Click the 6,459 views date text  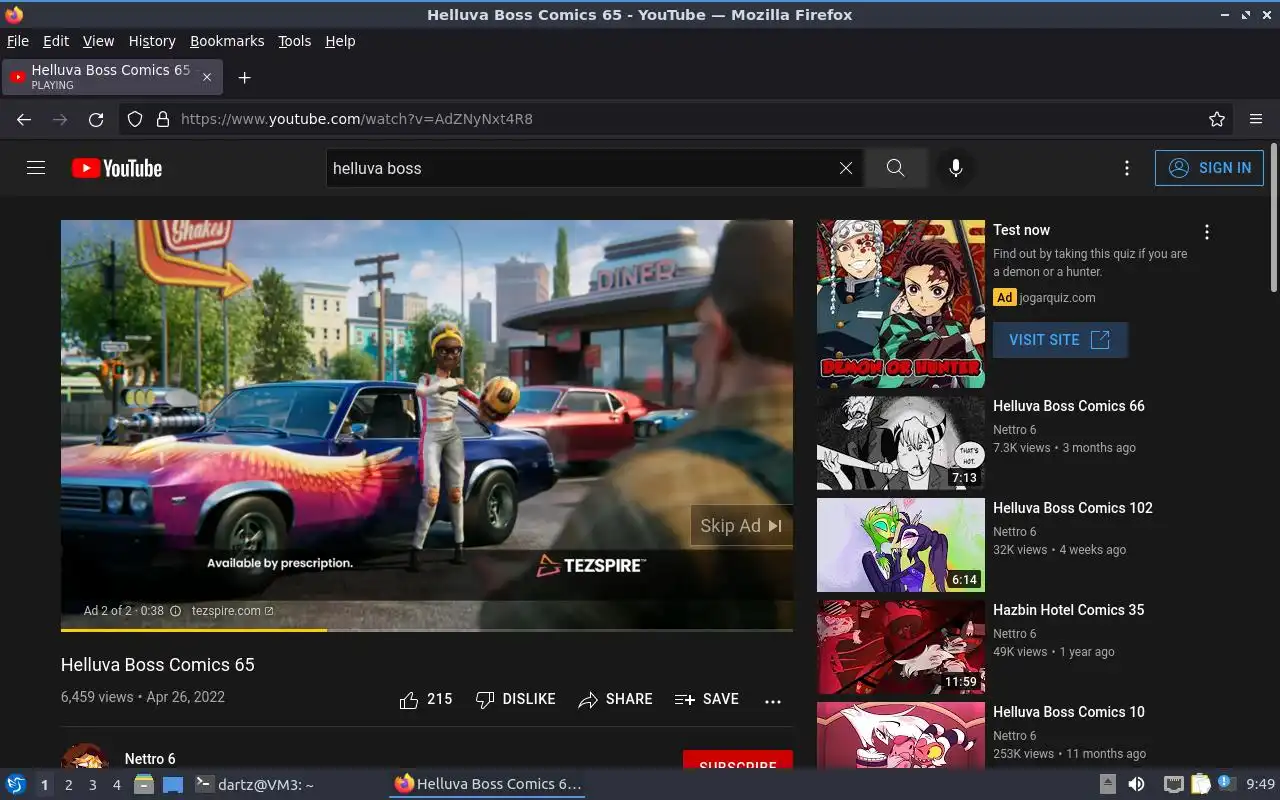click(143, 697)
